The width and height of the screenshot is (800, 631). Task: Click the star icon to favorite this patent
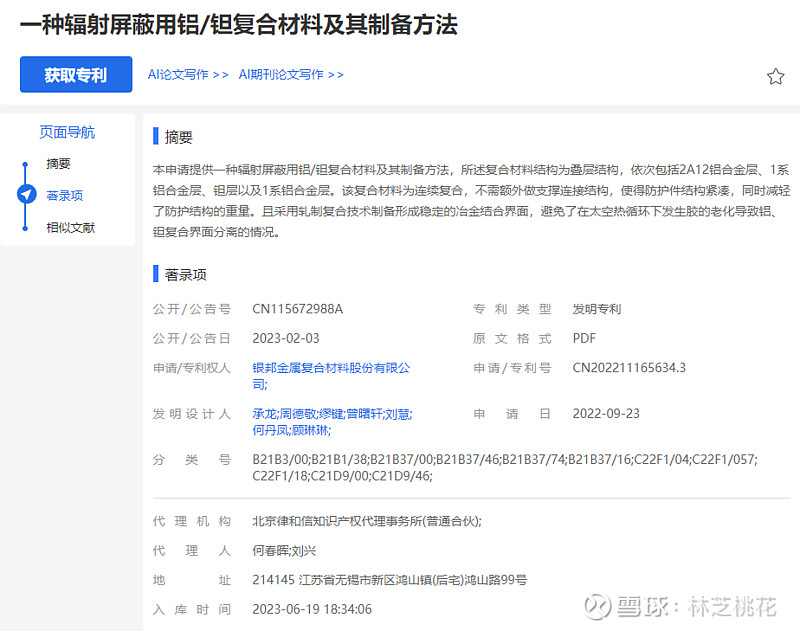[775, 75]
